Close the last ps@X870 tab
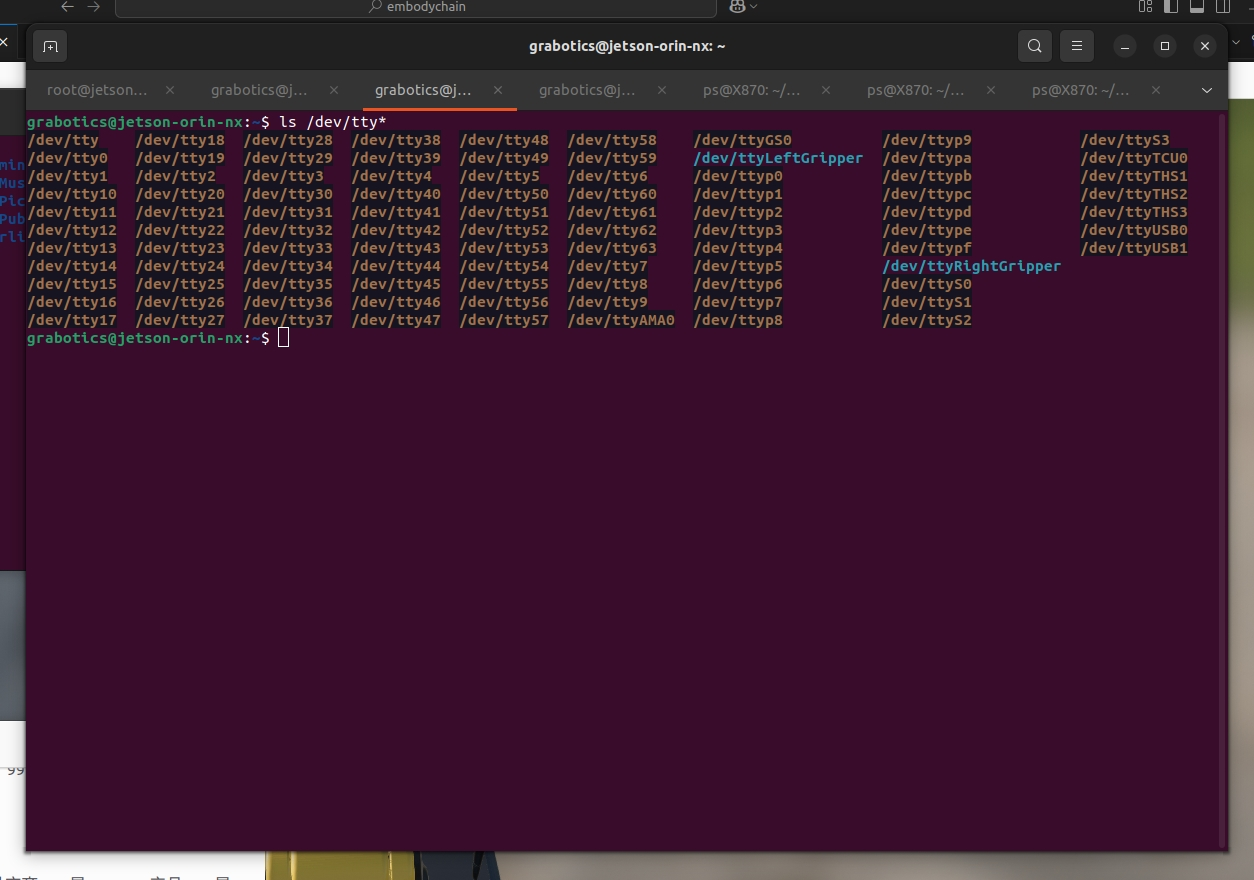1254x880 pixels. point(1156,90)
